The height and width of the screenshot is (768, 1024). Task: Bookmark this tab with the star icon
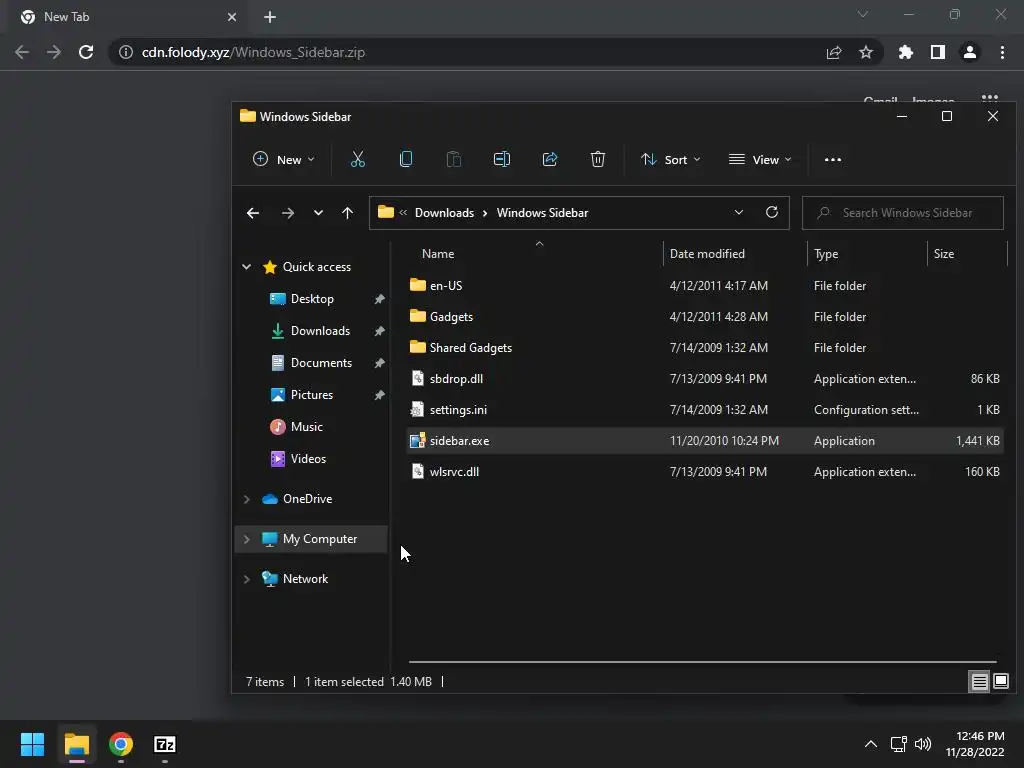(866, 52)
